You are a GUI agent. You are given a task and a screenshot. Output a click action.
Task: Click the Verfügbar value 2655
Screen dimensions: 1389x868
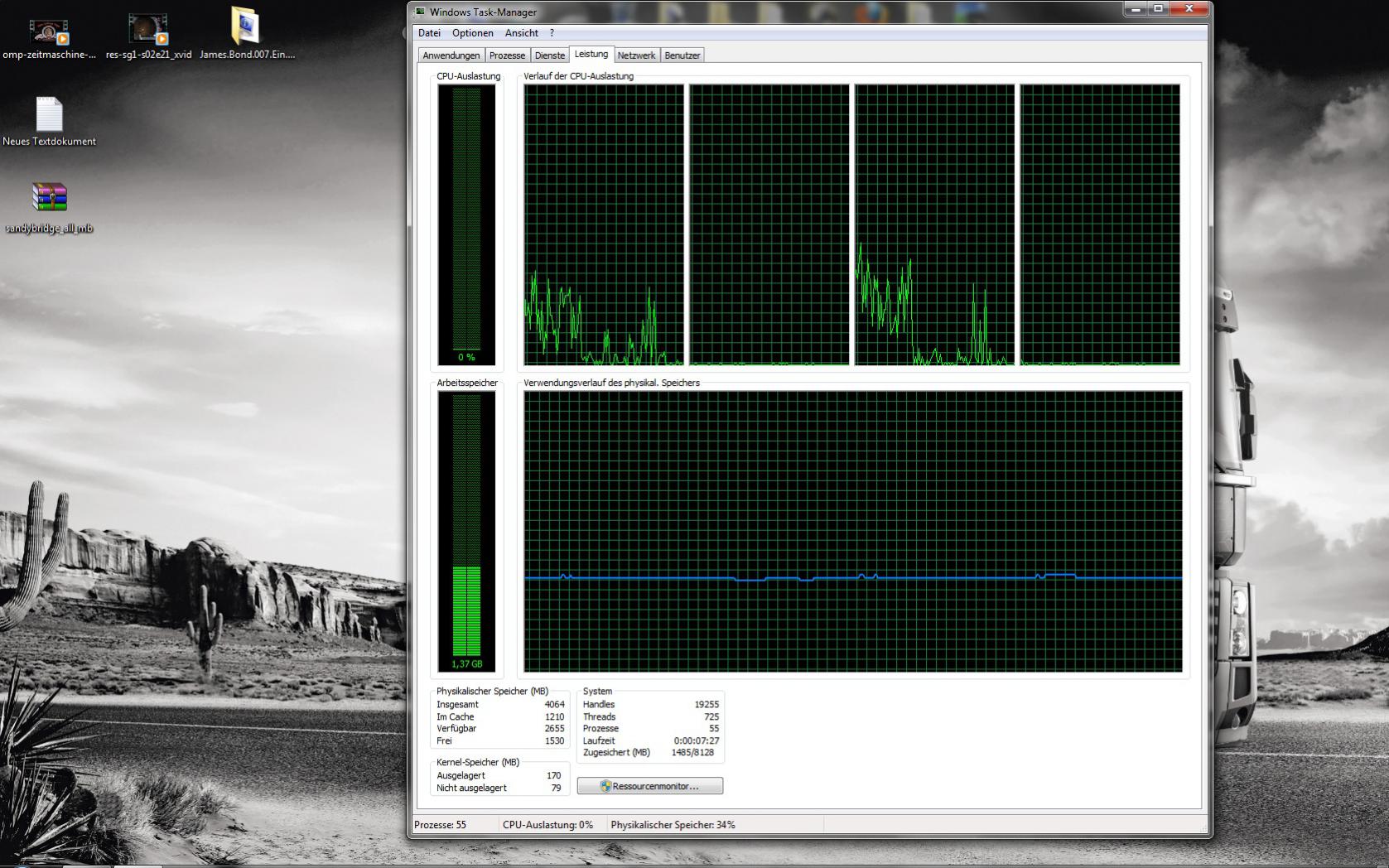(x=554, y=729)
